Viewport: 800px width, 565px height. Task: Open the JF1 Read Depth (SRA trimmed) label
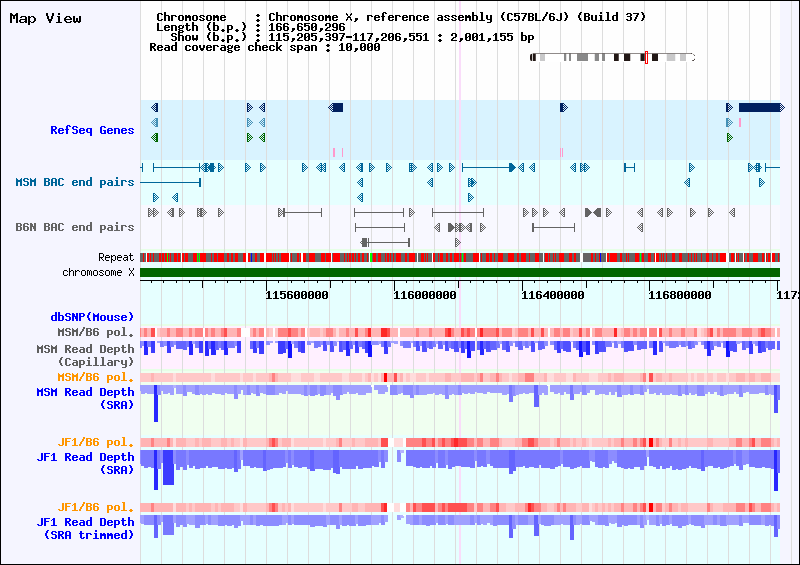pos(85,528)
